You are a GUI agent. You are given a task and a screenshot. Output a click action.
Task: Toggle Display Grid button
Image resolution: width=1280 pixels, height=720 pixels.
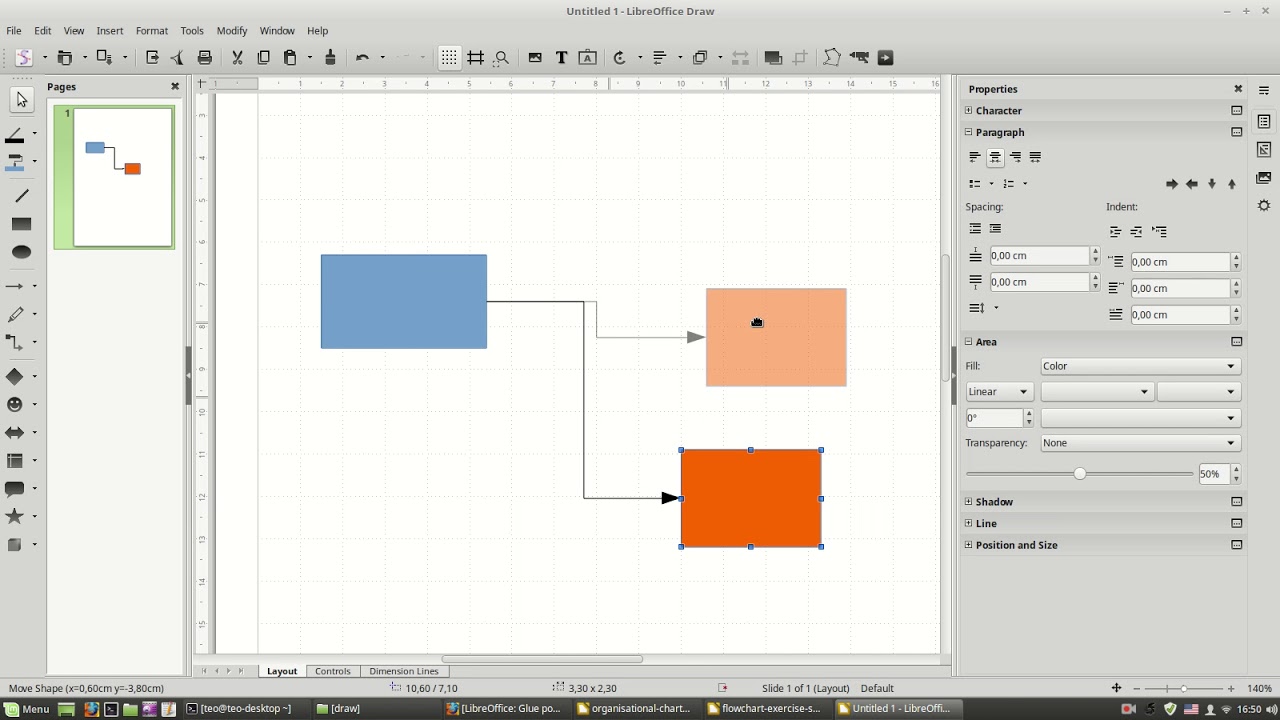449,58
